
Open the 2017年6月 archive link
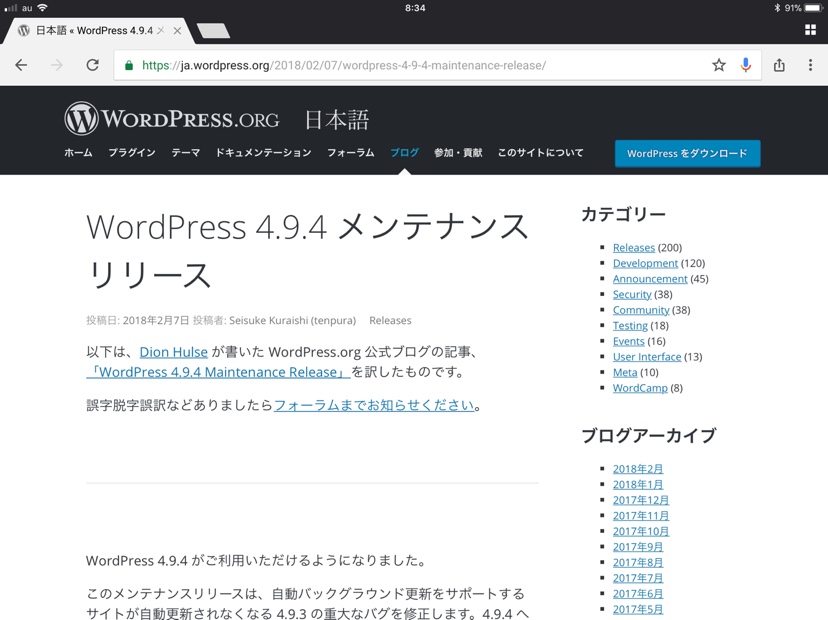pyautogui.click(x=638, y=594)
